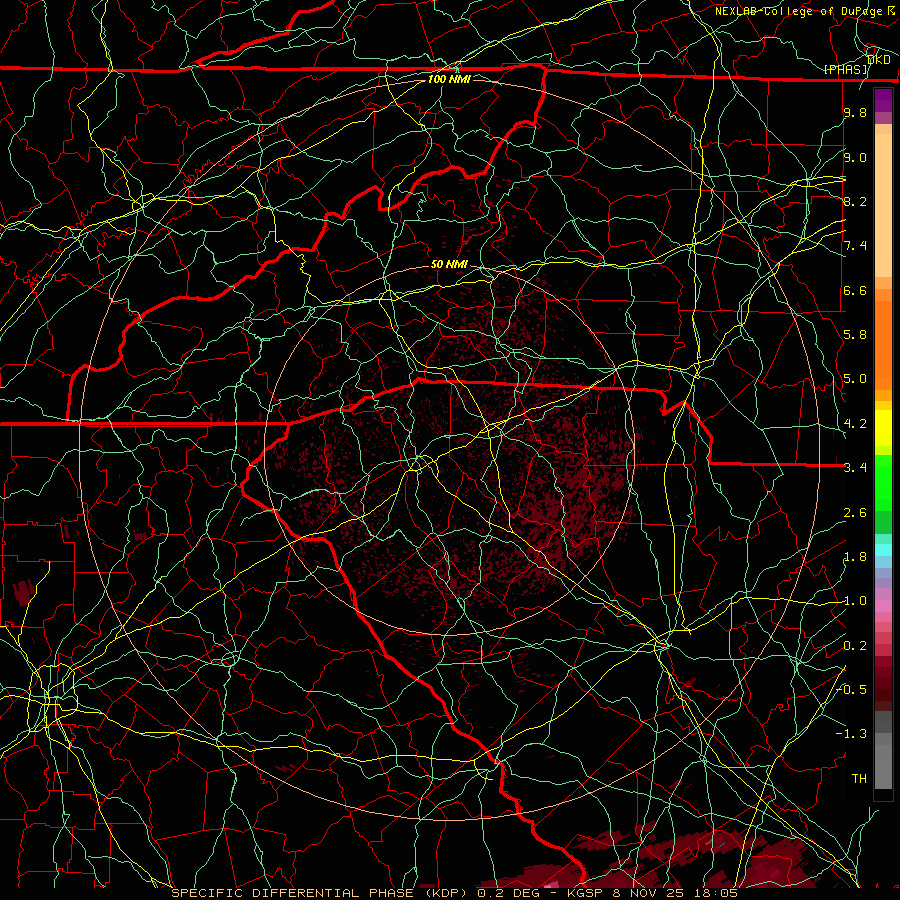Click the 6.6 value on the scale
The height and width of the screenshot is (900, 900).
tap(855, 290)
